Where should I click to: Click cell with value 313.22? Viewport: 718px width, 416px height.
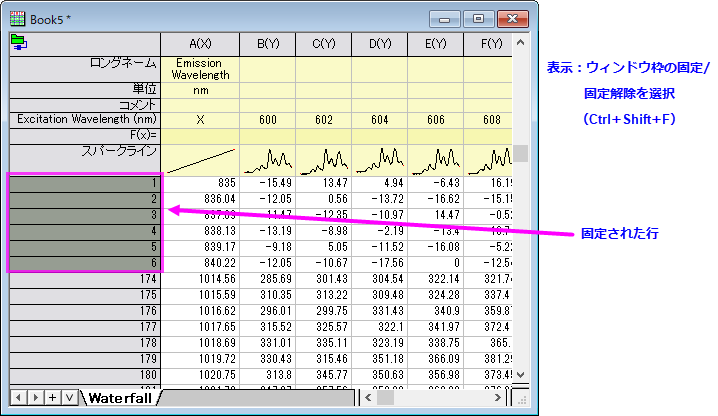[x=324, y=296]
